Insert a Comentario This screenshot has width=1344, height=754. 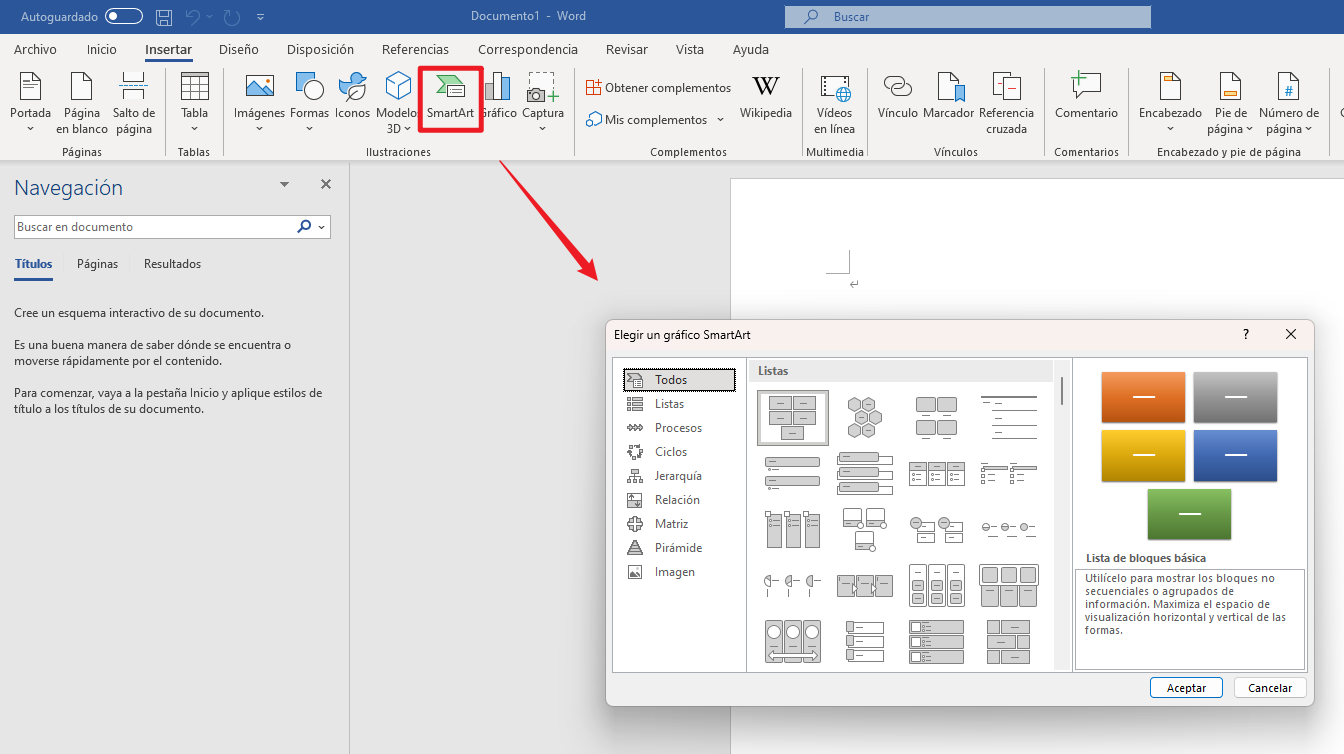point(1086,96)
